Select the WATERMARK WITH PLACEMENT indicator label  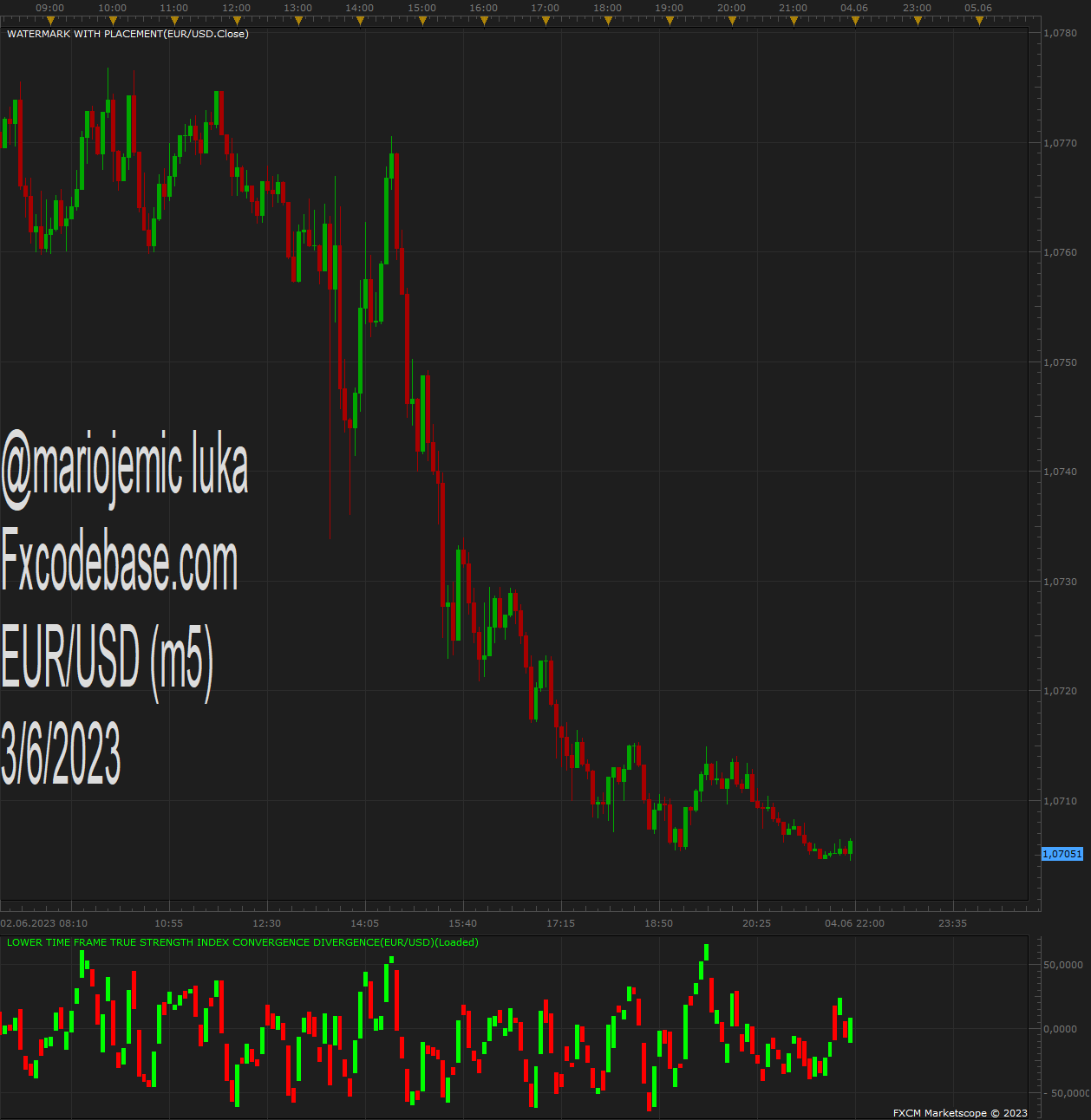127,34
